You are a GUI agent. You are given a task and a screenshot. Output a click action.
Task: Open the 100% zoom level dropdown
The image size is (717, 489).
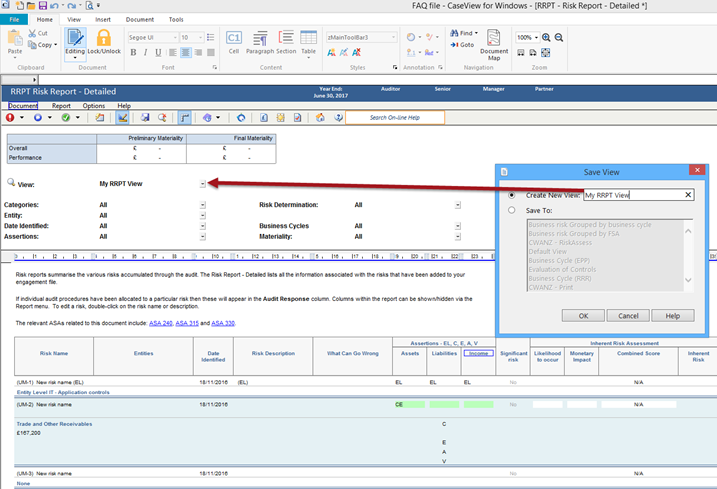tap(536, 38)
